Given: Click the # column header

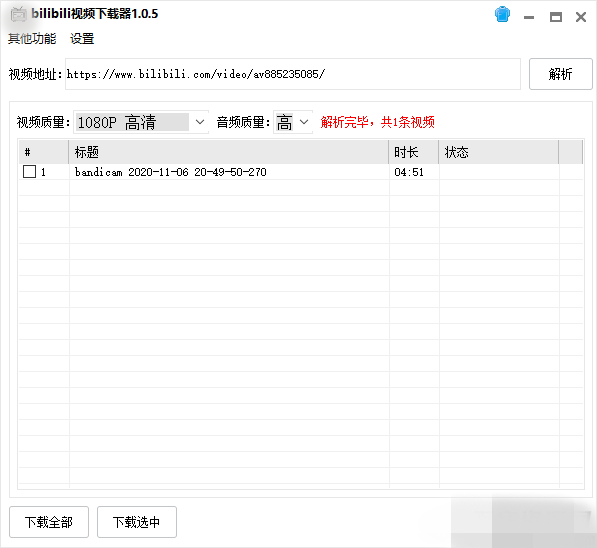Looking at the screenshot, I should [44, 152].
